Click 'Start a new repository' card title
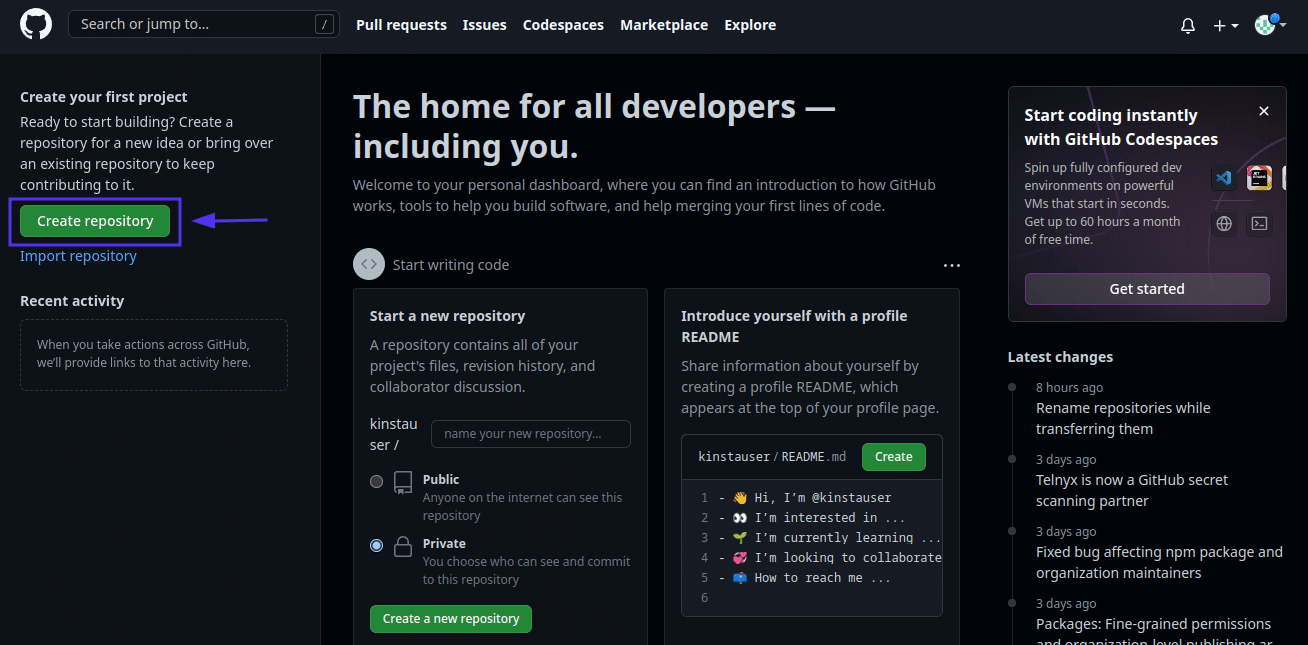Screen dimensions: 1308x645 (x=447, y=316)
